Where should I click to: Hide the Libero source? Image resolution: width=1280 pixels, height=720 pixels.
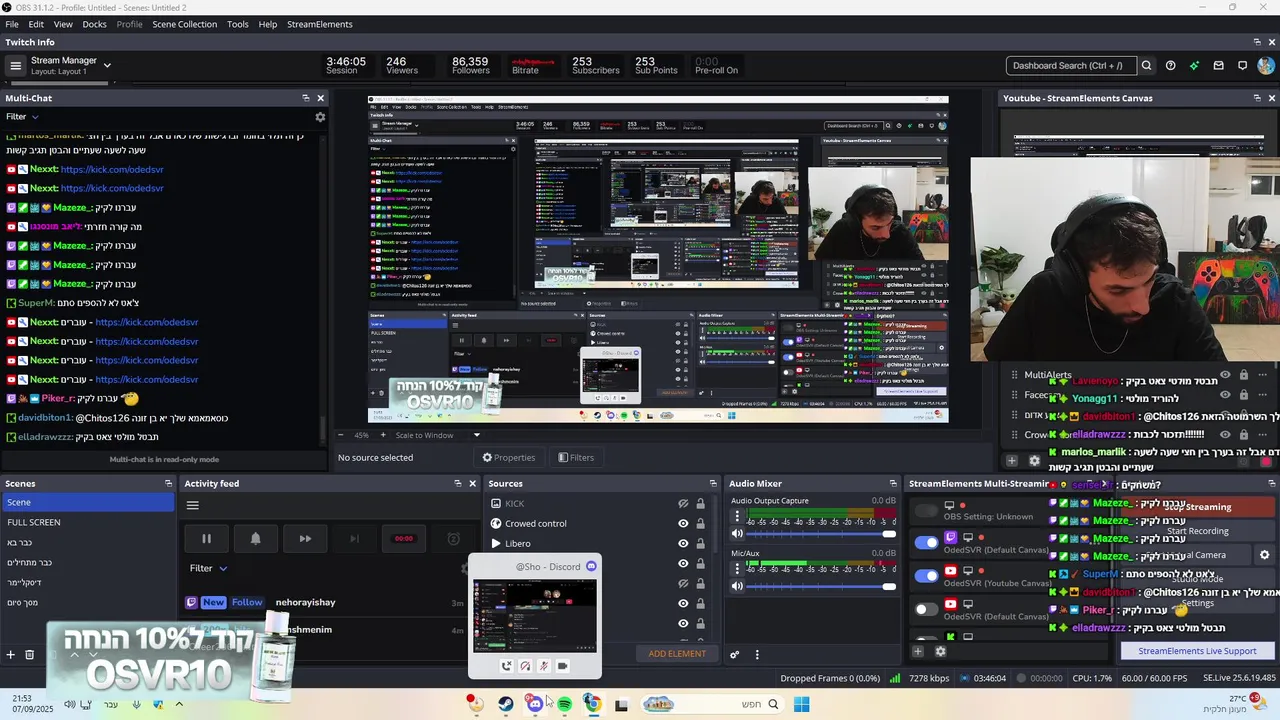[683, 543]
